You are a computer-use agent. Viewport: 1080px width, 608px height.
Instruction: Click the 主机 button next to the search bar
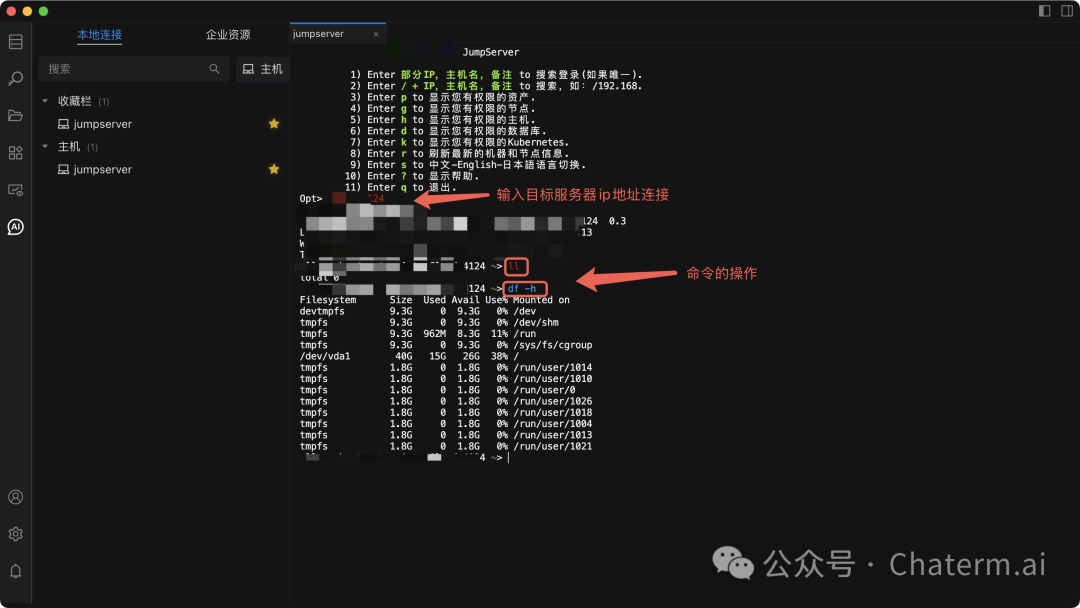[263, 69]
